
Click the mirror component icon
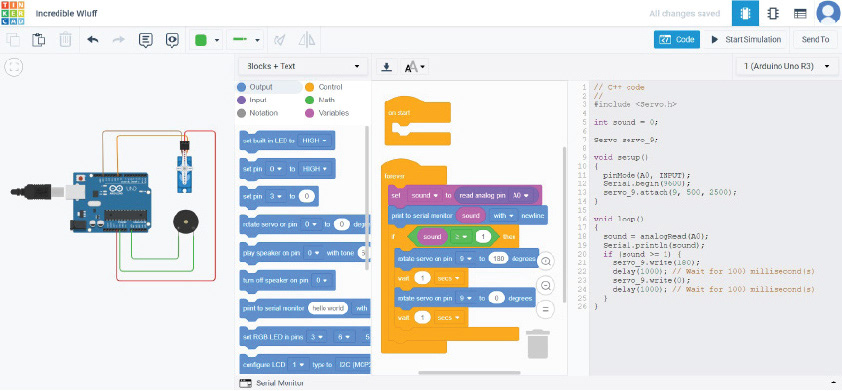click(x=307, y=40)
